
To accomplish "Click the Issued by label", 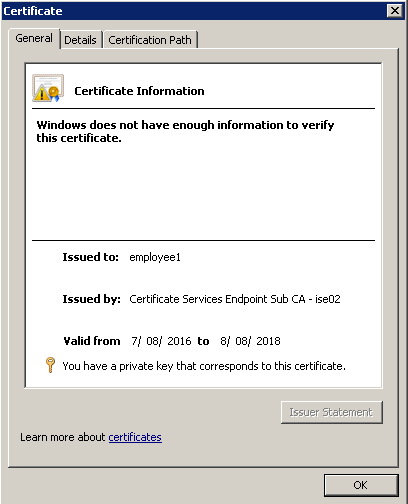I will point(92,299).
